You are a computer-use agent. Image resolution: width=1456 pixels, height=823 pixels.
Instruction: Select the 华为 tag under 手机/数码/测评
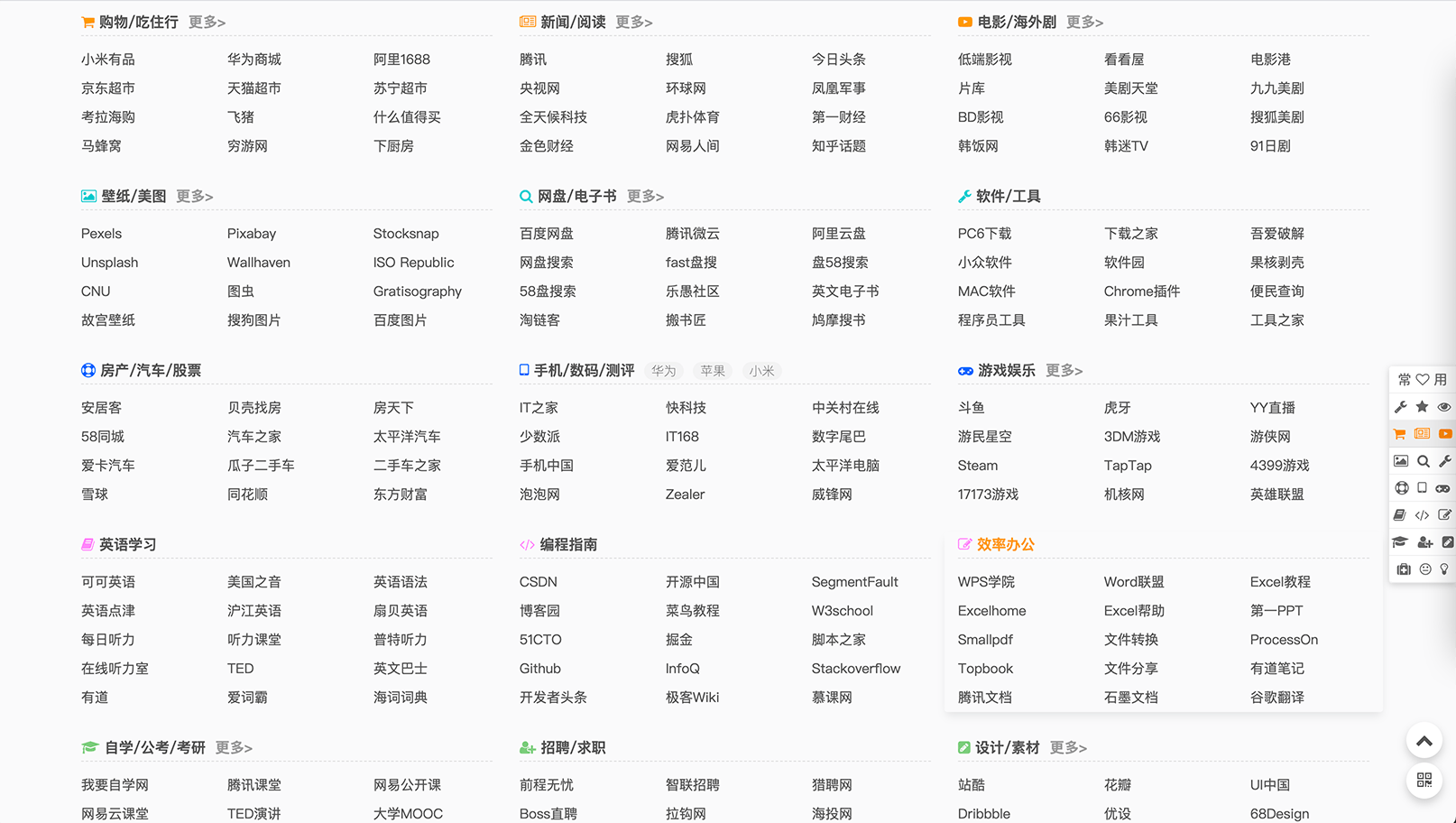tap(663, 371)
